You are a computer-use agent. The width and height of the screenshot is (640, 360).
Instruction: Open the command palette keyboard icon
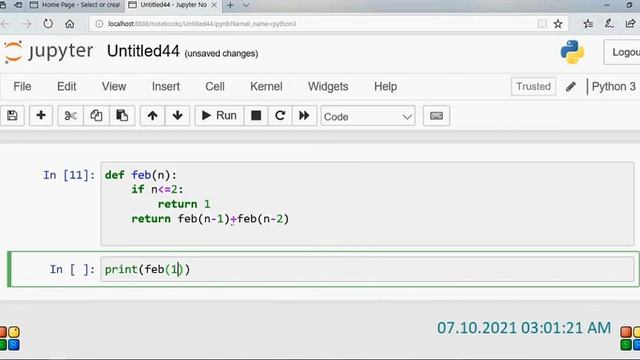click(x=436, y=116)
